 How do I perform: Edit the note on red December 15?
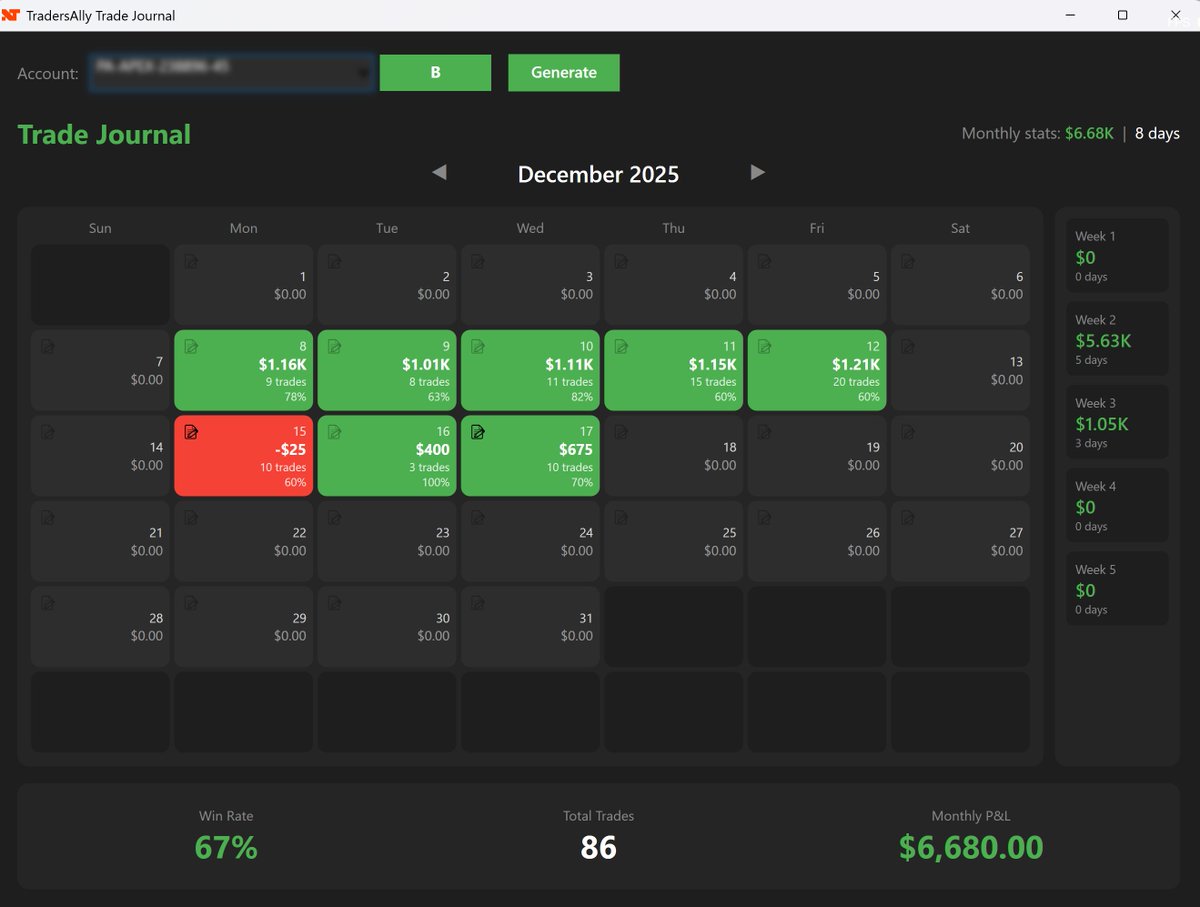191,432
